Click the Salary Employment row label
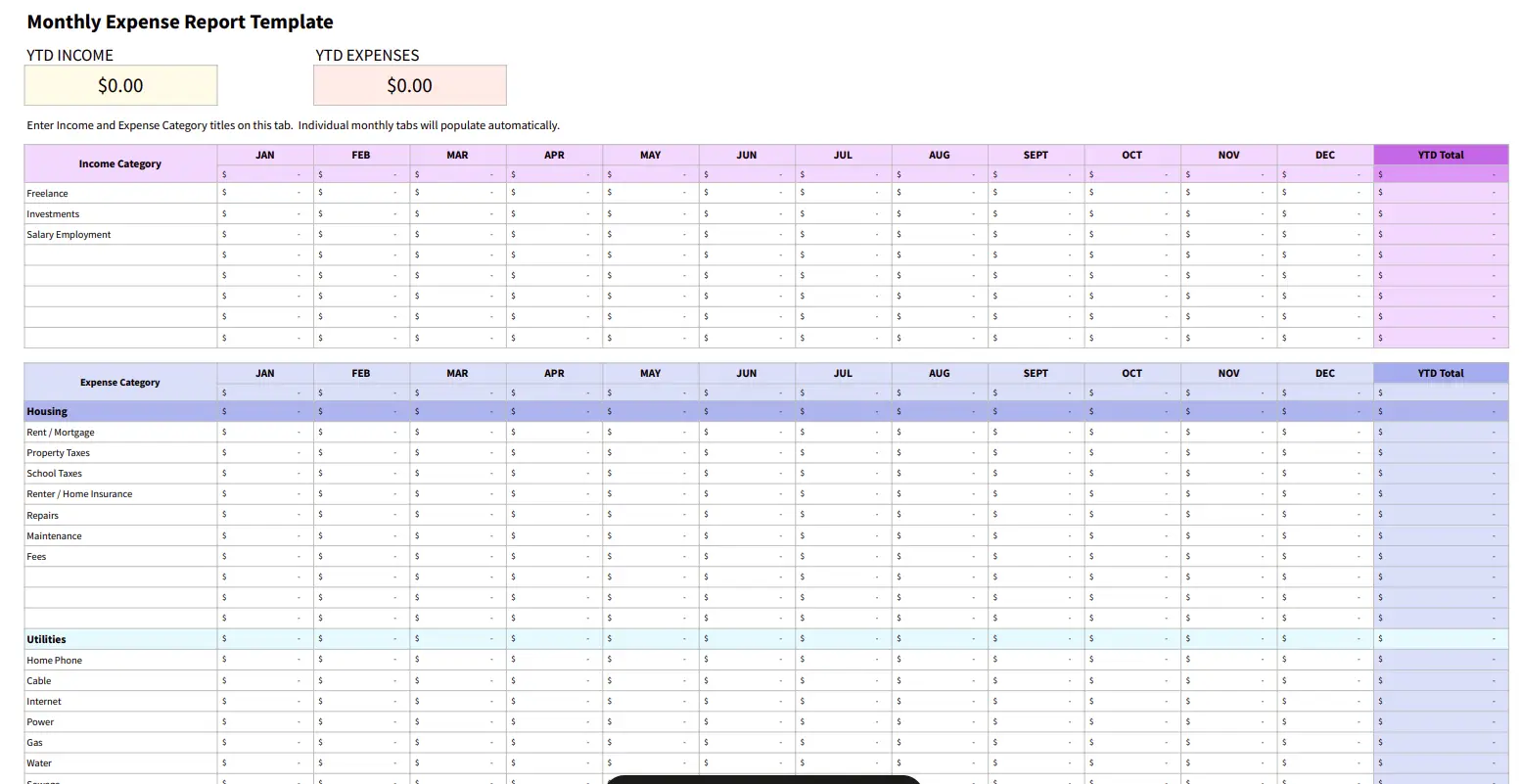Screen dimensions: 1522x784 [69, 234]
